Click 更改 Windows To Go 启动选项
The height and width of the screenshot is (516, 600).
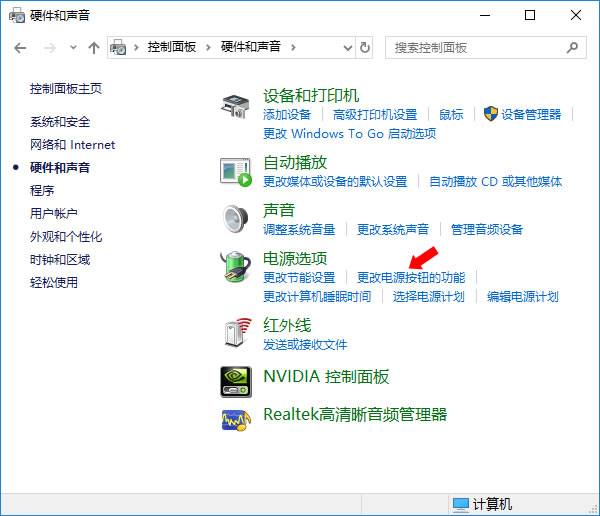click(x=350, y=134)
